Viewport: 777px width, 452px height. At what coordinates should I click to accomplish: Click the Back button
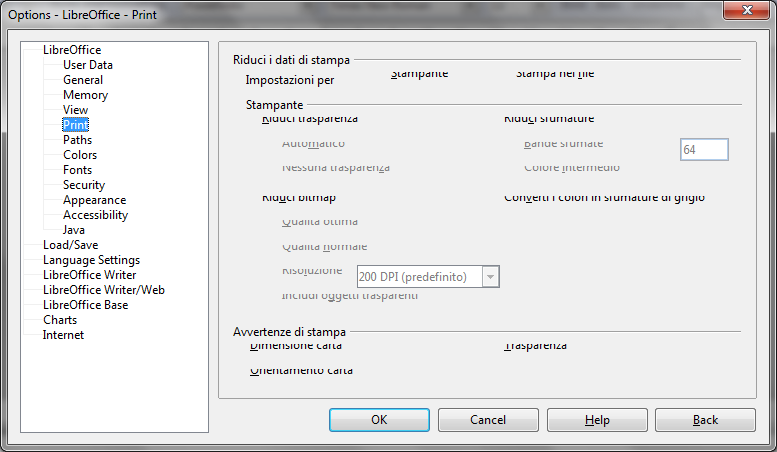pyautogui.click(x=705, y=420)
